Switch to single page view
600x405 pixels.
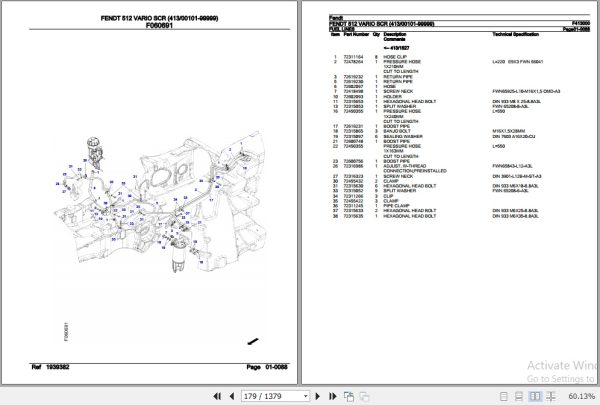click(x=504, y=397)
